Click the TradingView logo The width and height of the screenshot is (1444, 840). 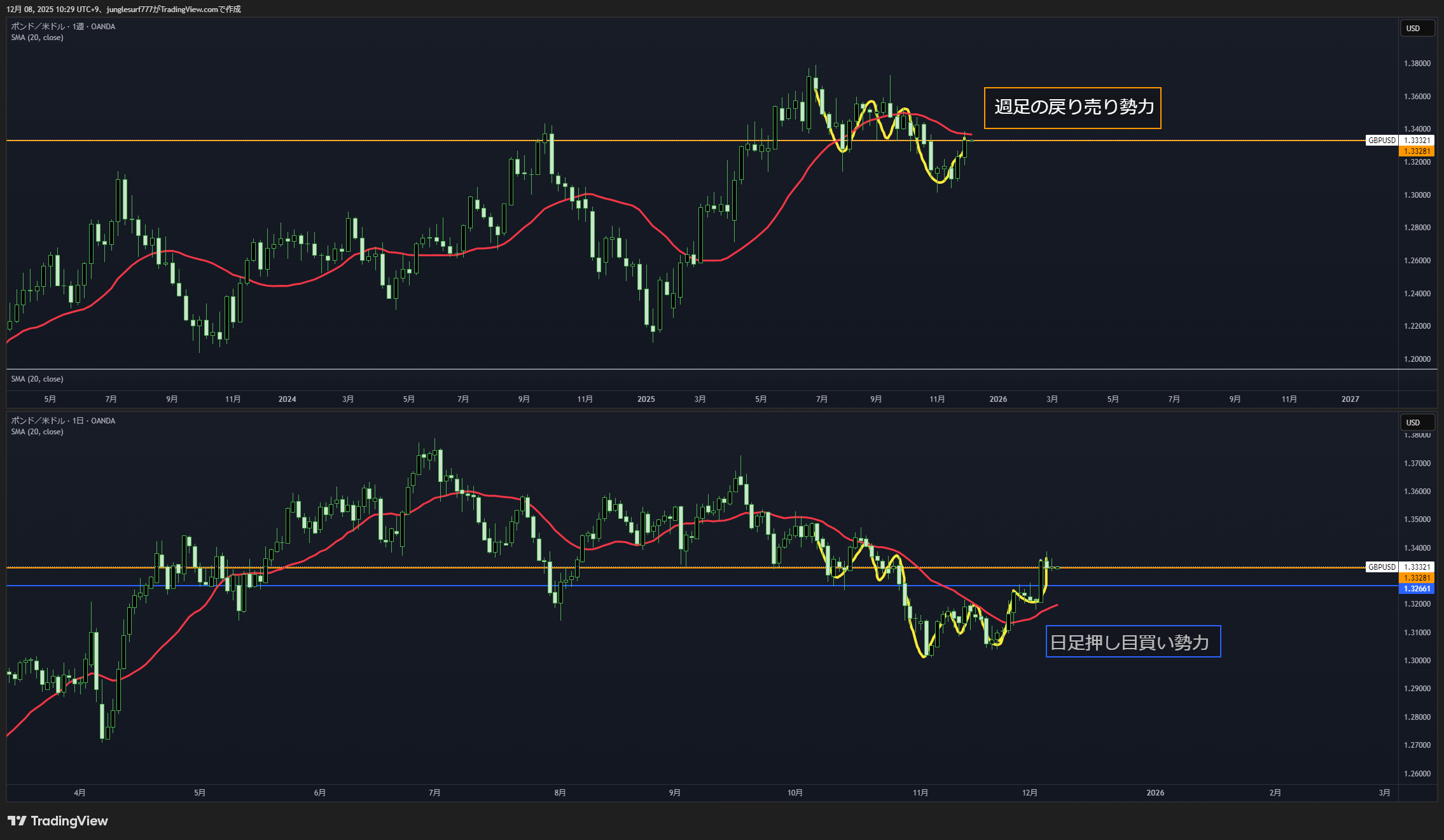57,821
